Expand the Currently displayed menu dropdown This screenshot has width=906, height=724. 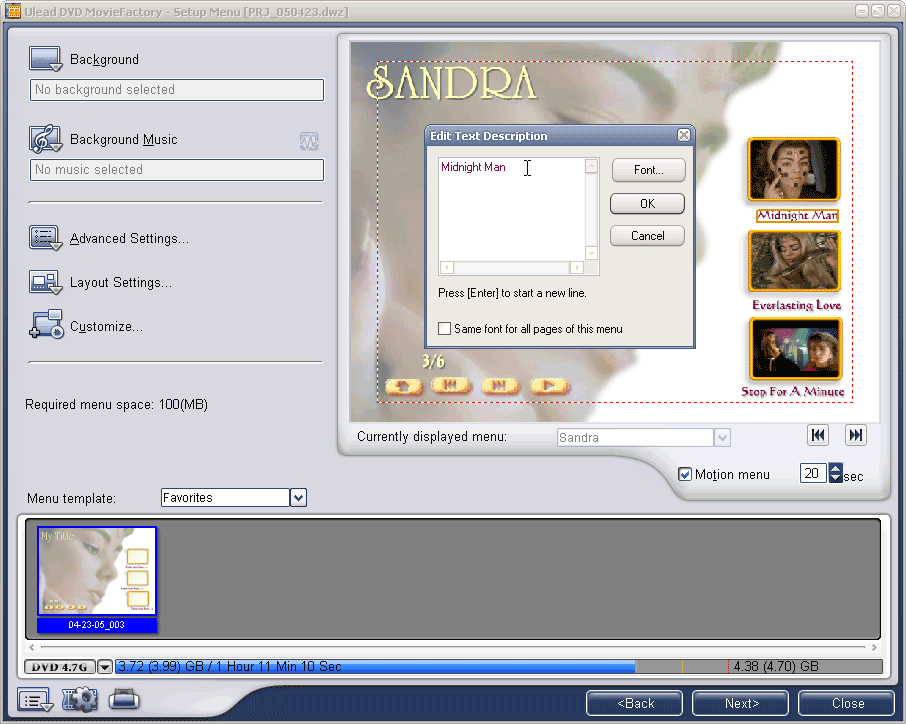tap(722, 437)
